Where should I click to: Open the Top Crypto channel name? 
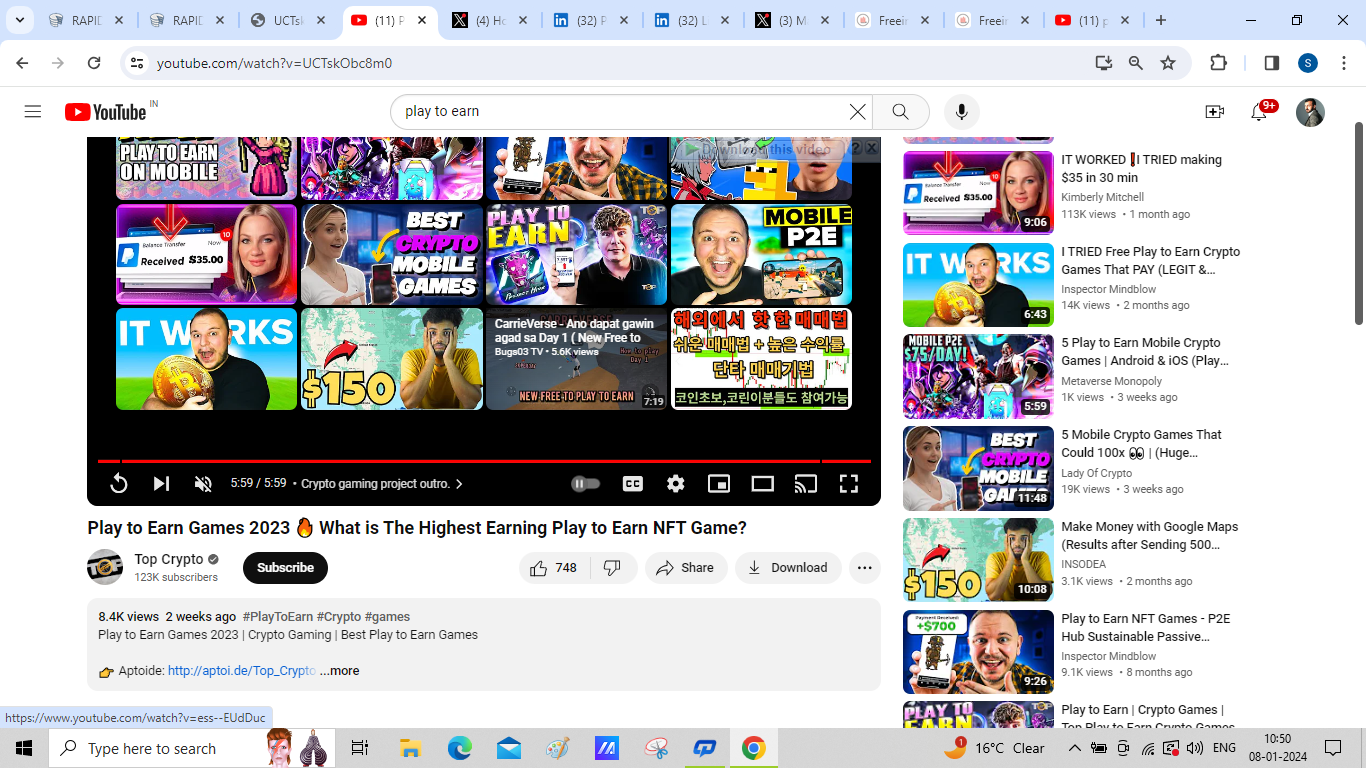pos(169,559)
